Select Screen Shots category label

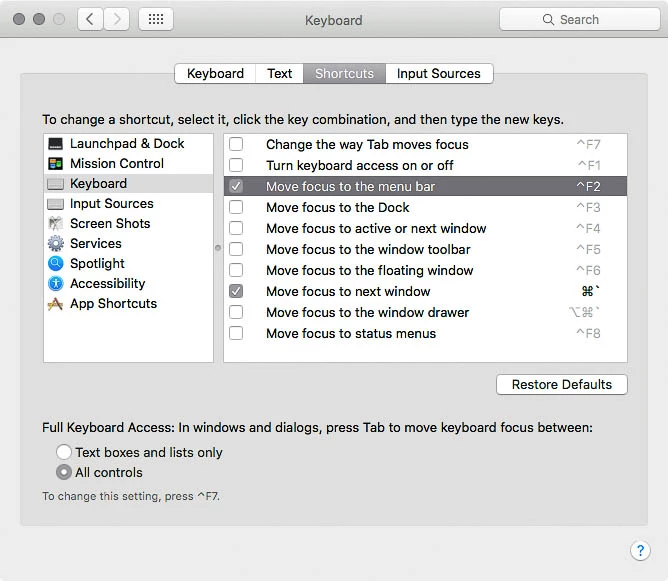click(x=110, y=224)
